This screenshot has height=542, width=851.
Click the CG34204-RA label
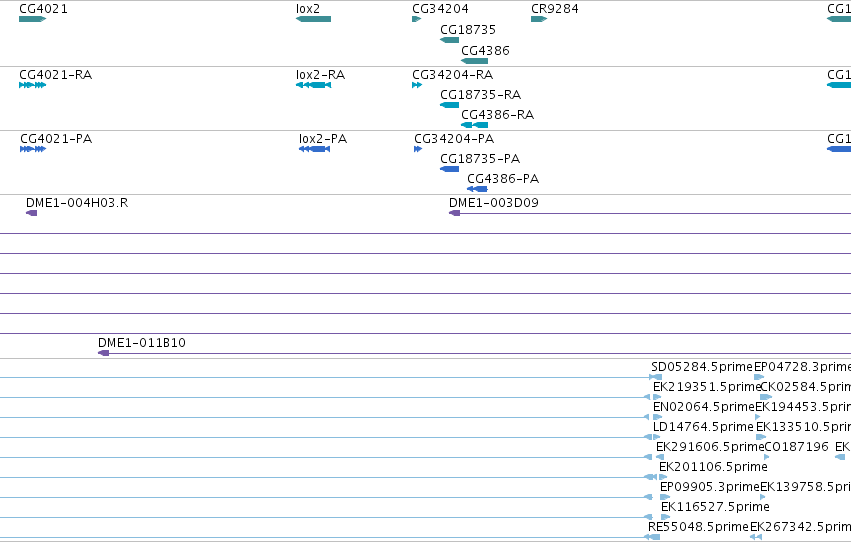coord(453,74)
